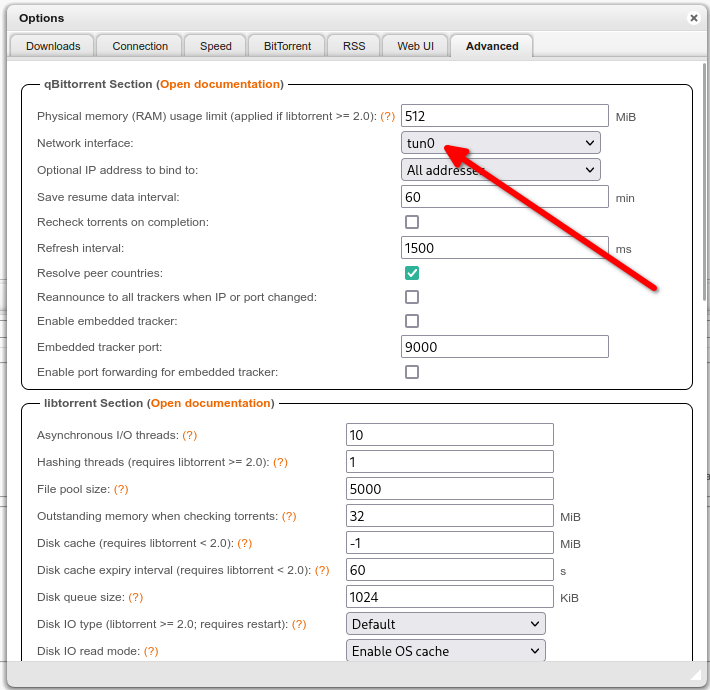Go to the Speed tab
Viewport: 710px width, 690px height.
(216, 46)
